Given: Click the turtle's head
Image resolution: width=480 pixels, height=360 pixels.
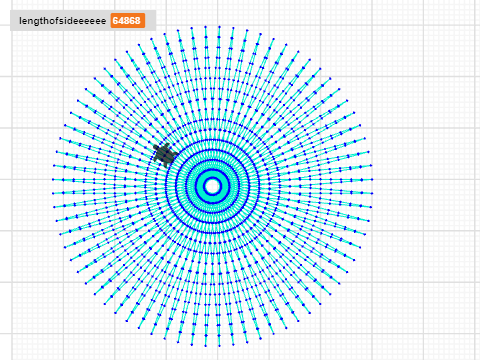Looking at the screenshot, I should 156,147.
